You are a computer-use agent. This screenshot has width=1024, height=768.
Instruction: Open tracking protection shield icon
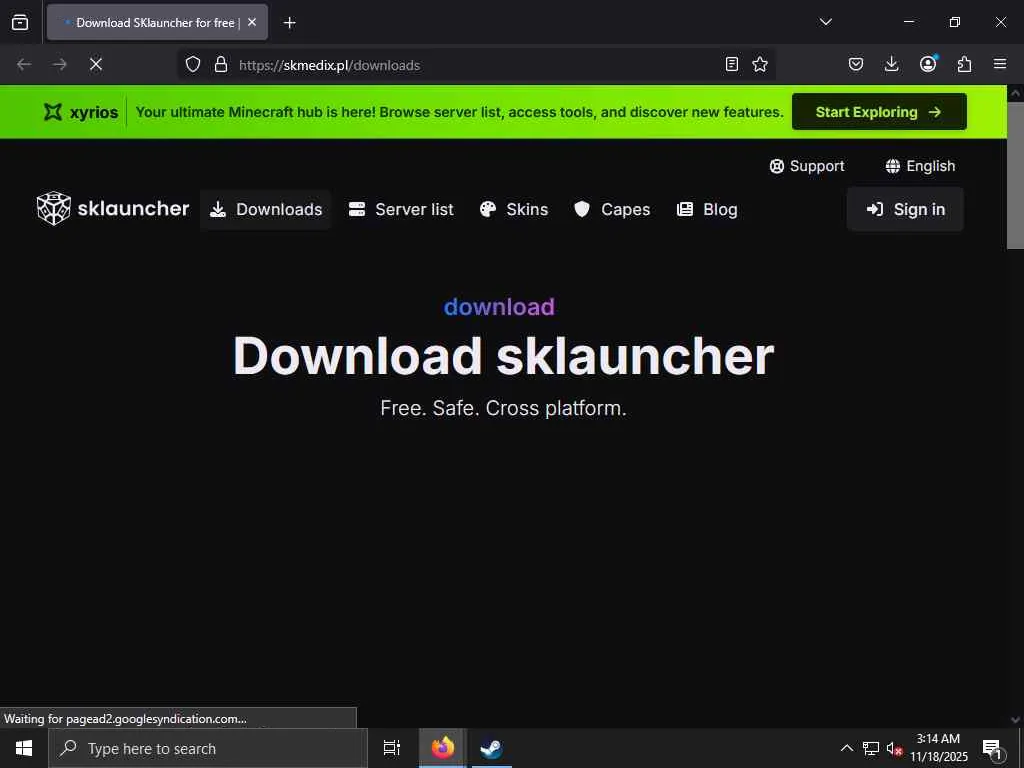[x=193, y=64]
